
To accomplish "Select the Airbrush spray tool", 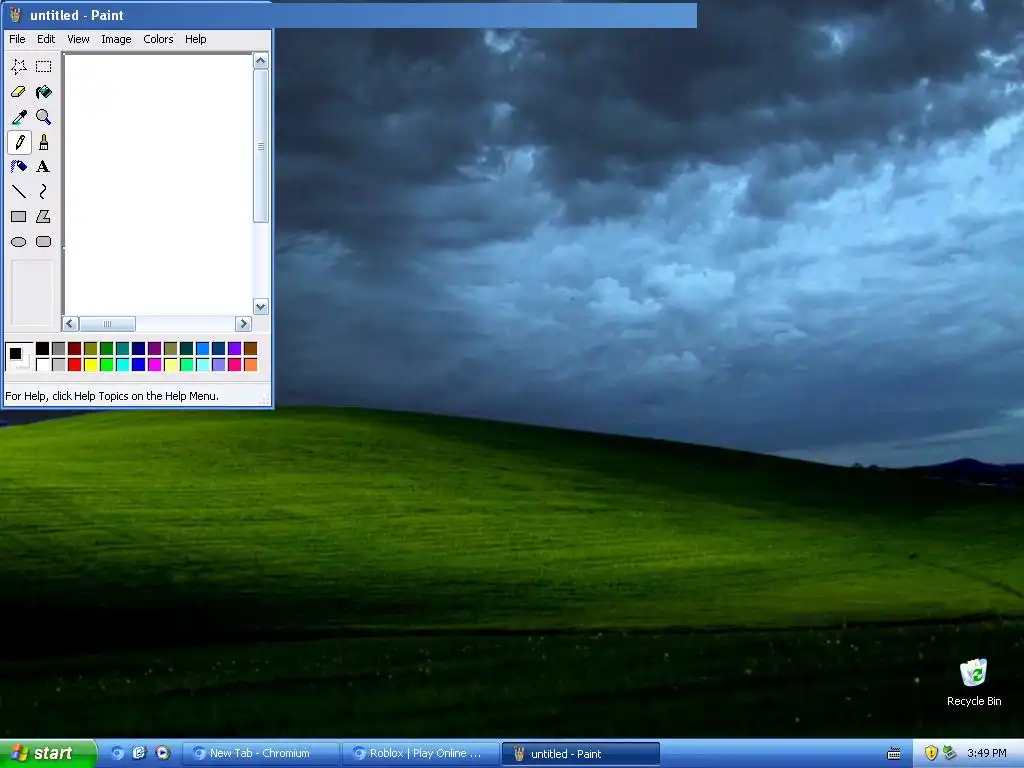I will click(x=18, y=167).
